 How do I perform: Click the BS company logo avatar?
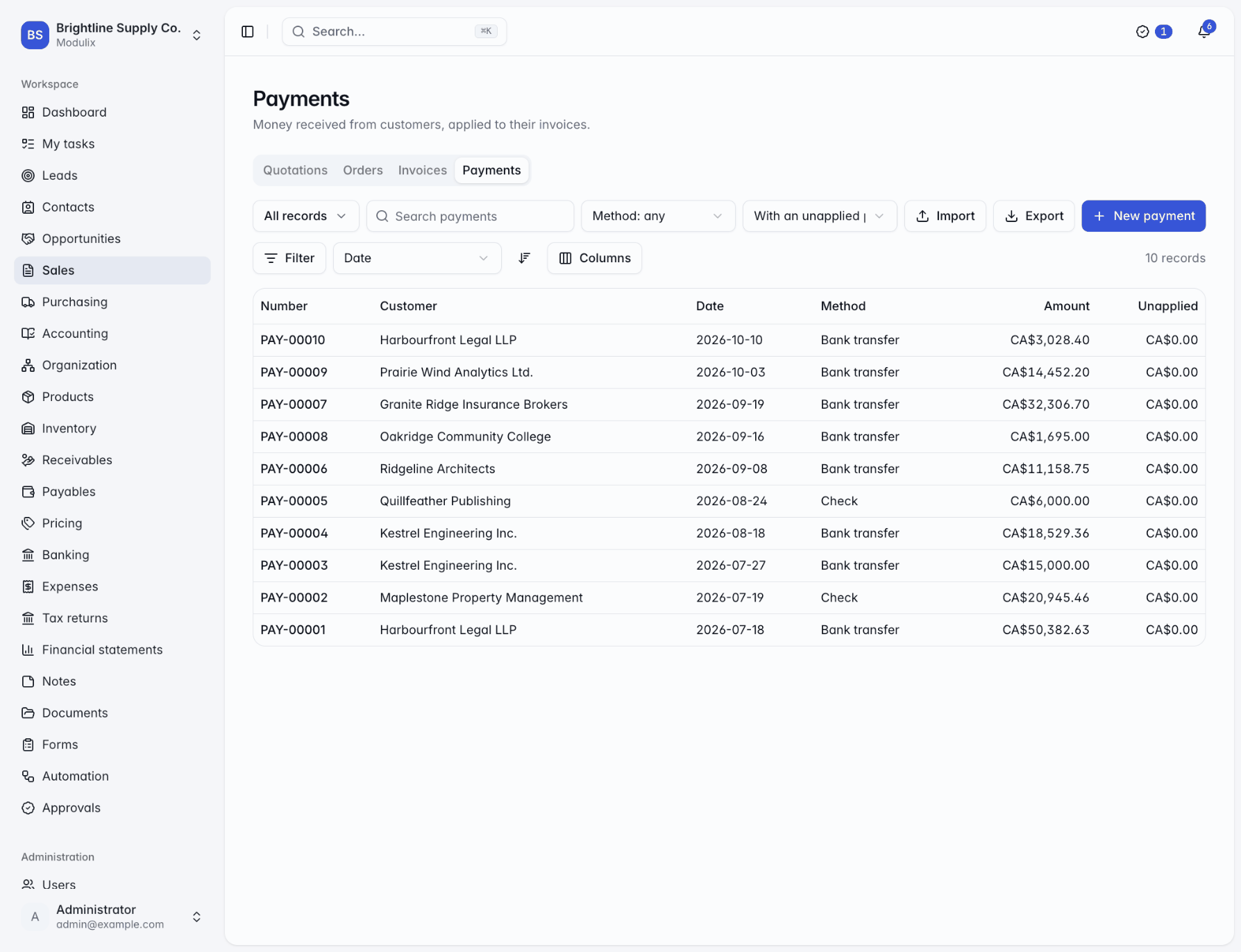35,35
